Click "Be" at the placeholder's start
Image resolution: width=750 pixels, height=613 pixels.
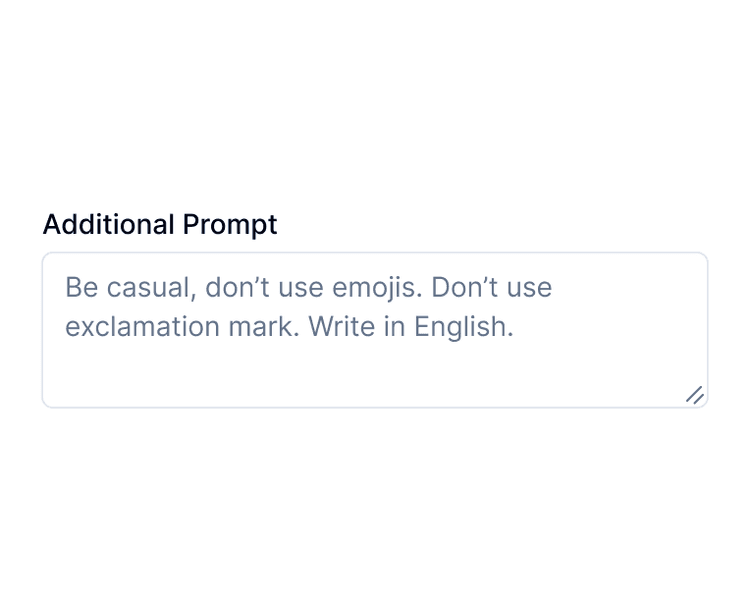(81, 288)
